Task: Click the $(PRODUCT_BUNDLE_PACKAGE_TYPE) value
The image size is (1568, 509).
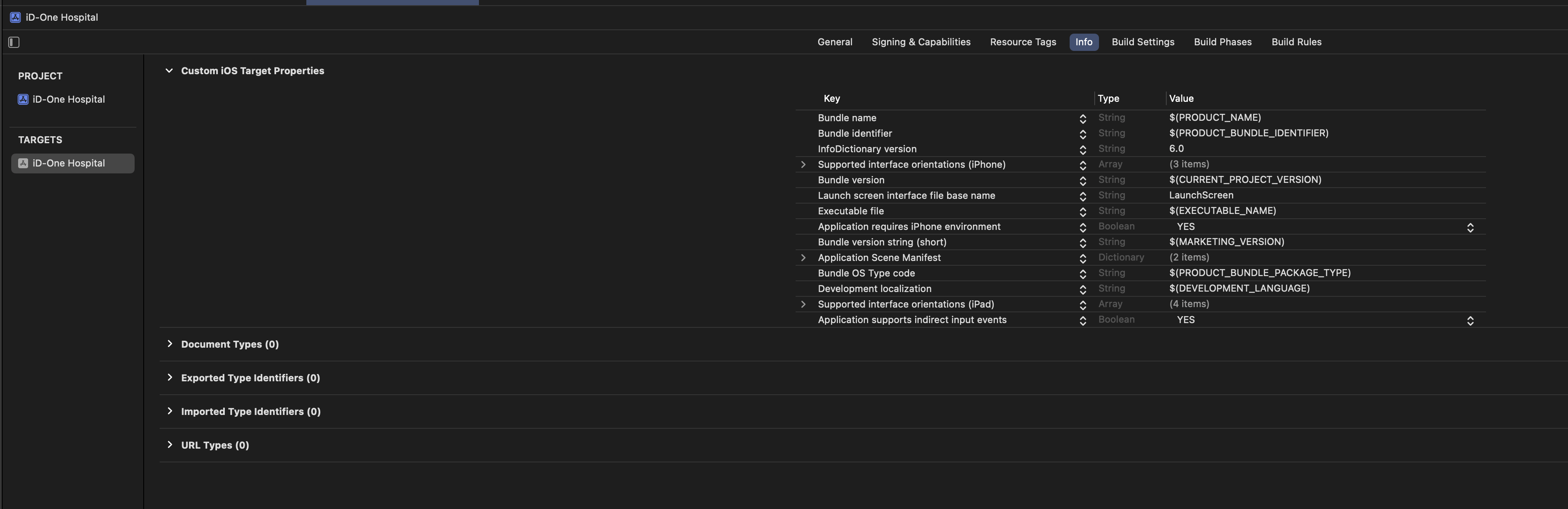Action: point(1259,273)
